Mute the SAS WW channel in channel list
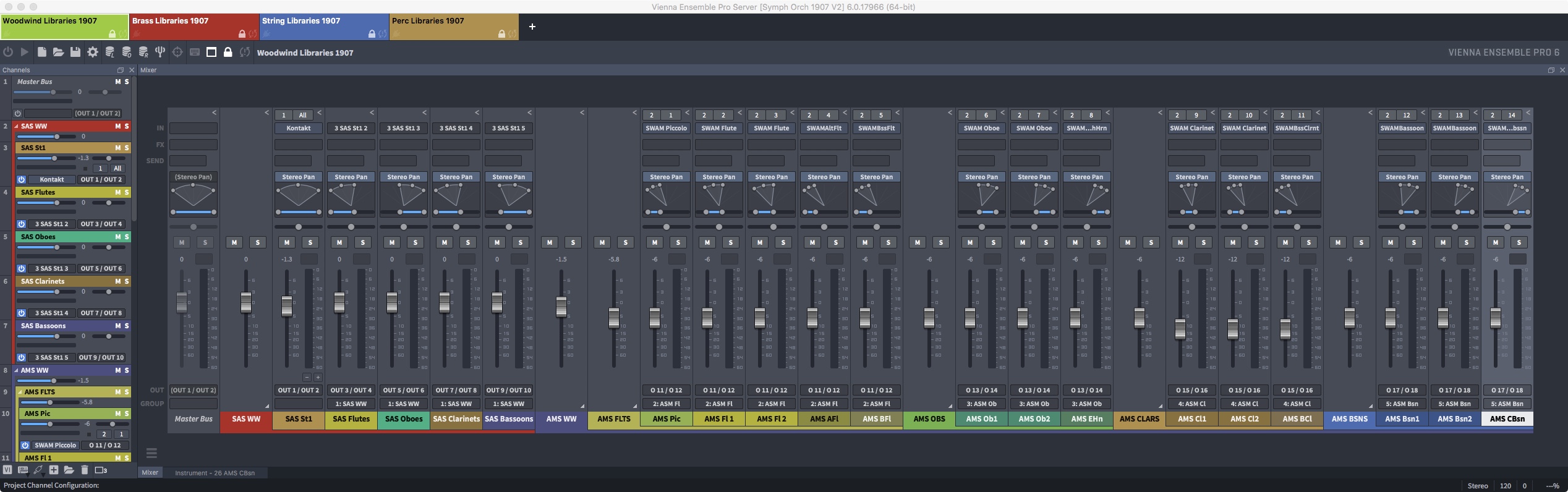 coord(117,126)
